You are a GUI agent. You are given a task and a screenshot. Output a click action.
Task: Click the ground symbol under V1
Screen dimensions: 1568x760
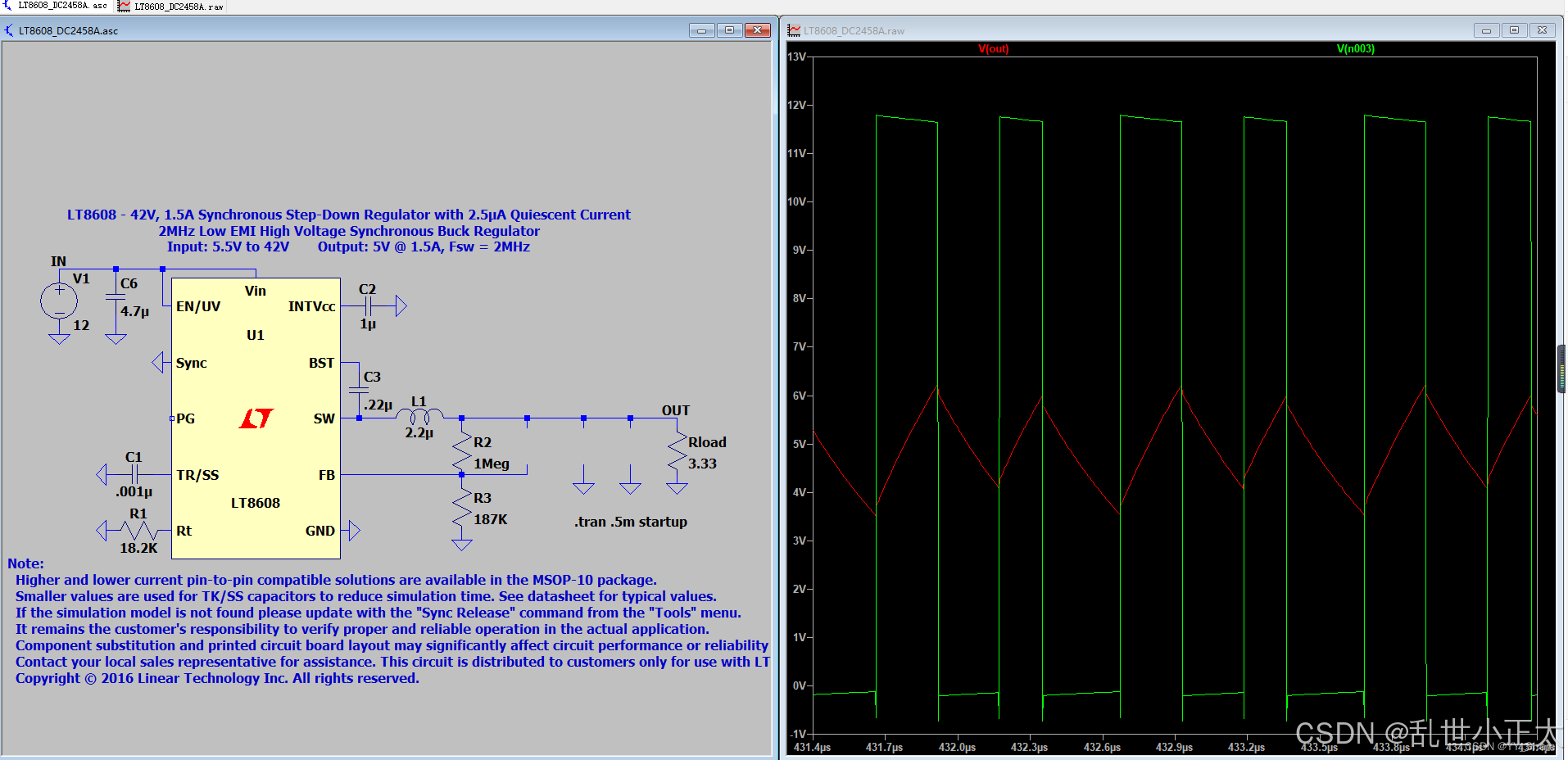pos(59,338)
